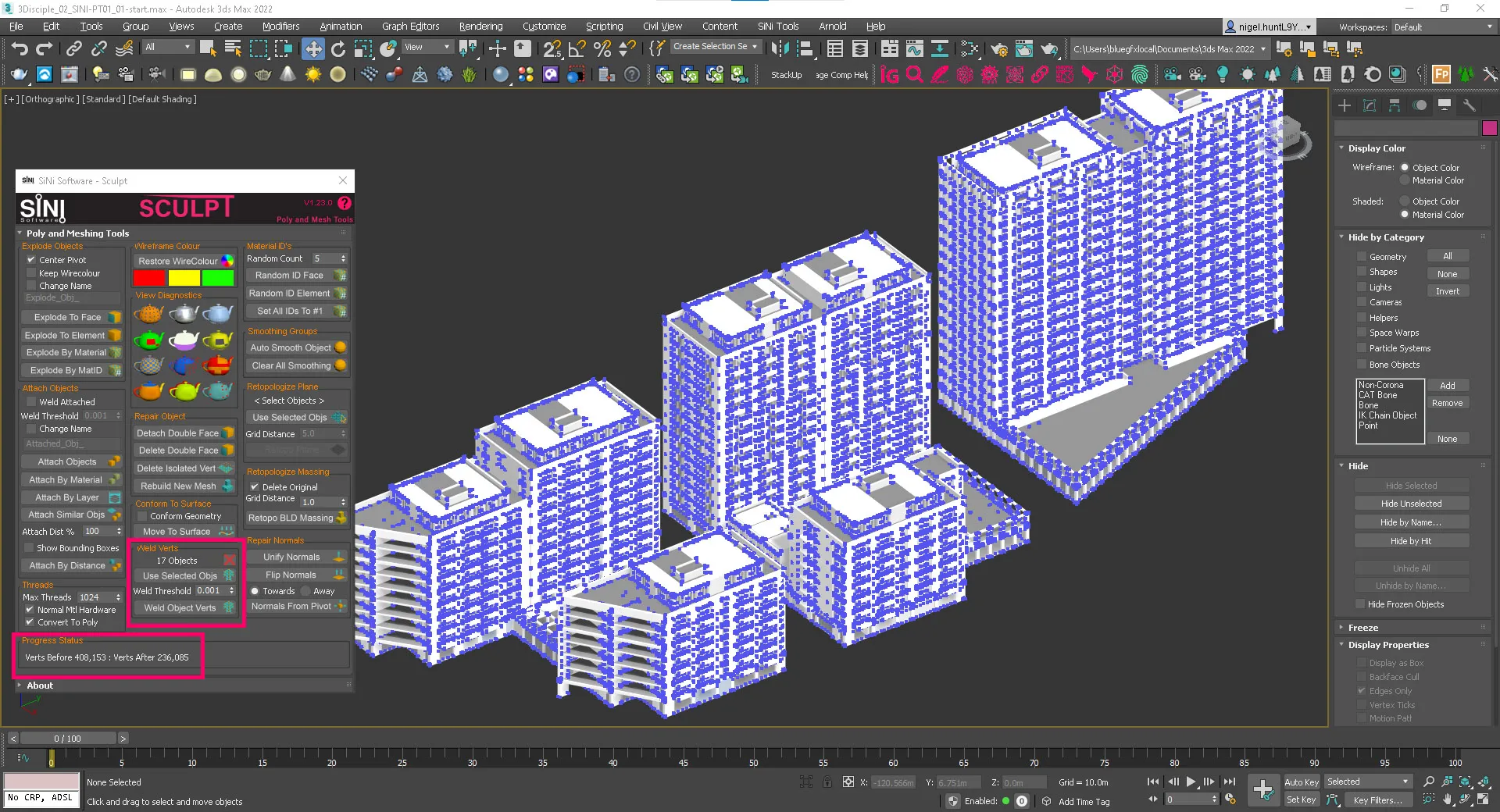The image size is (1500, 812).
Task: Select Wireframe Material Color radio button
Action: click(1405, 180)
